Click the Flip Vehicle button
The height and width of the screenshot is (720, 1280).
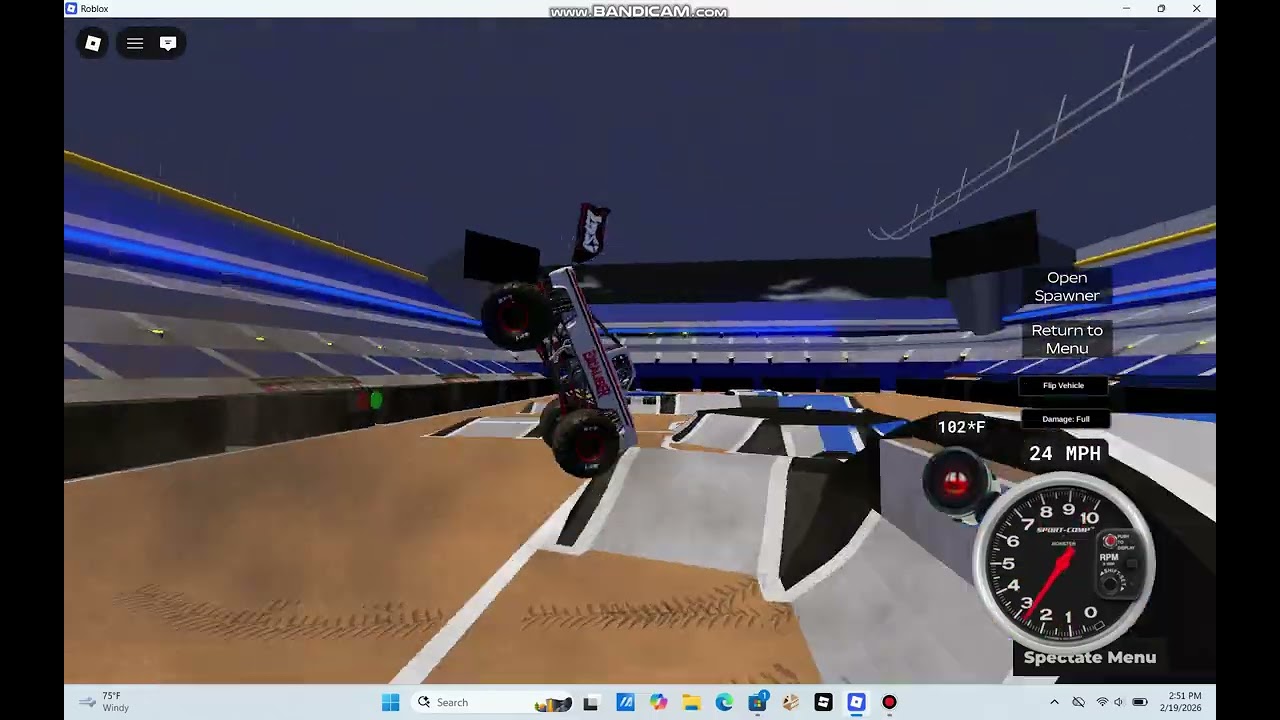coord(1063,385)
